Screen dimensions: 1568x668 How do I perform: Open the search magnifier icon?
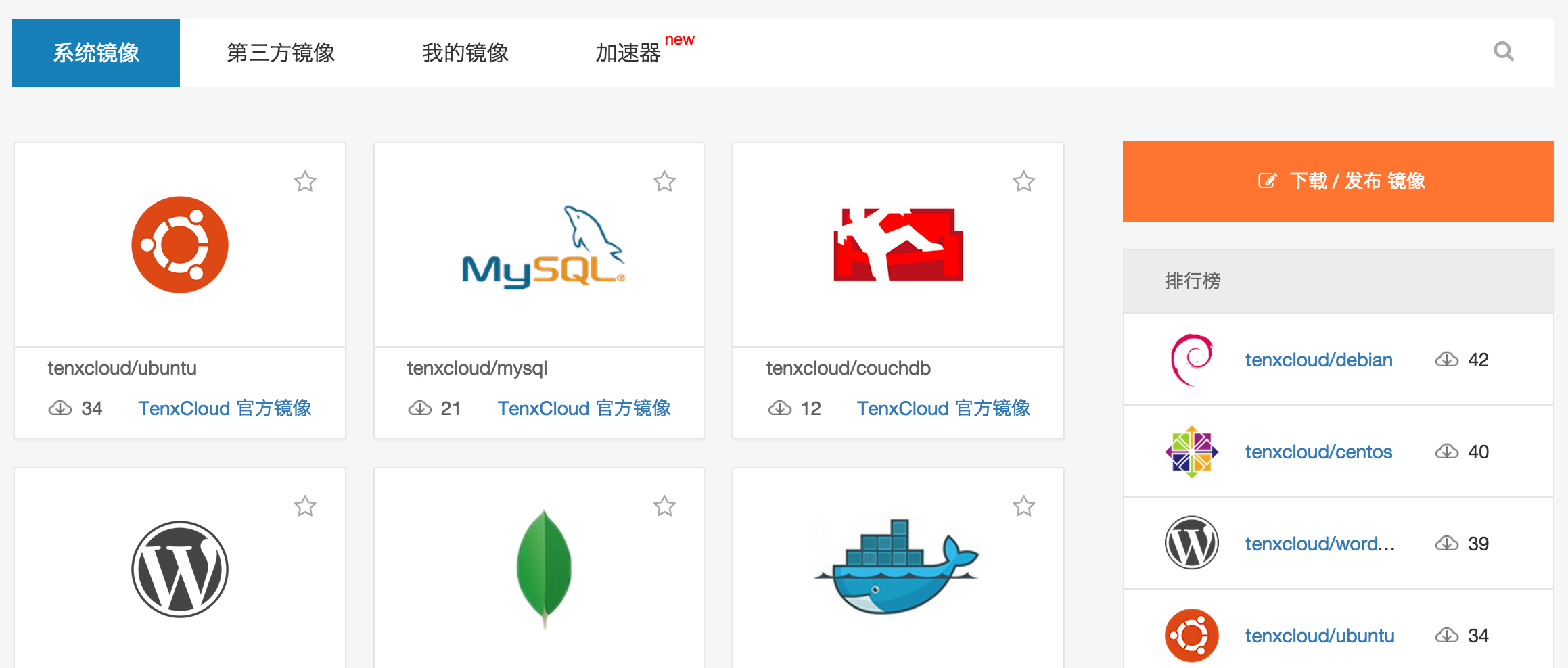pos(1503,51)
